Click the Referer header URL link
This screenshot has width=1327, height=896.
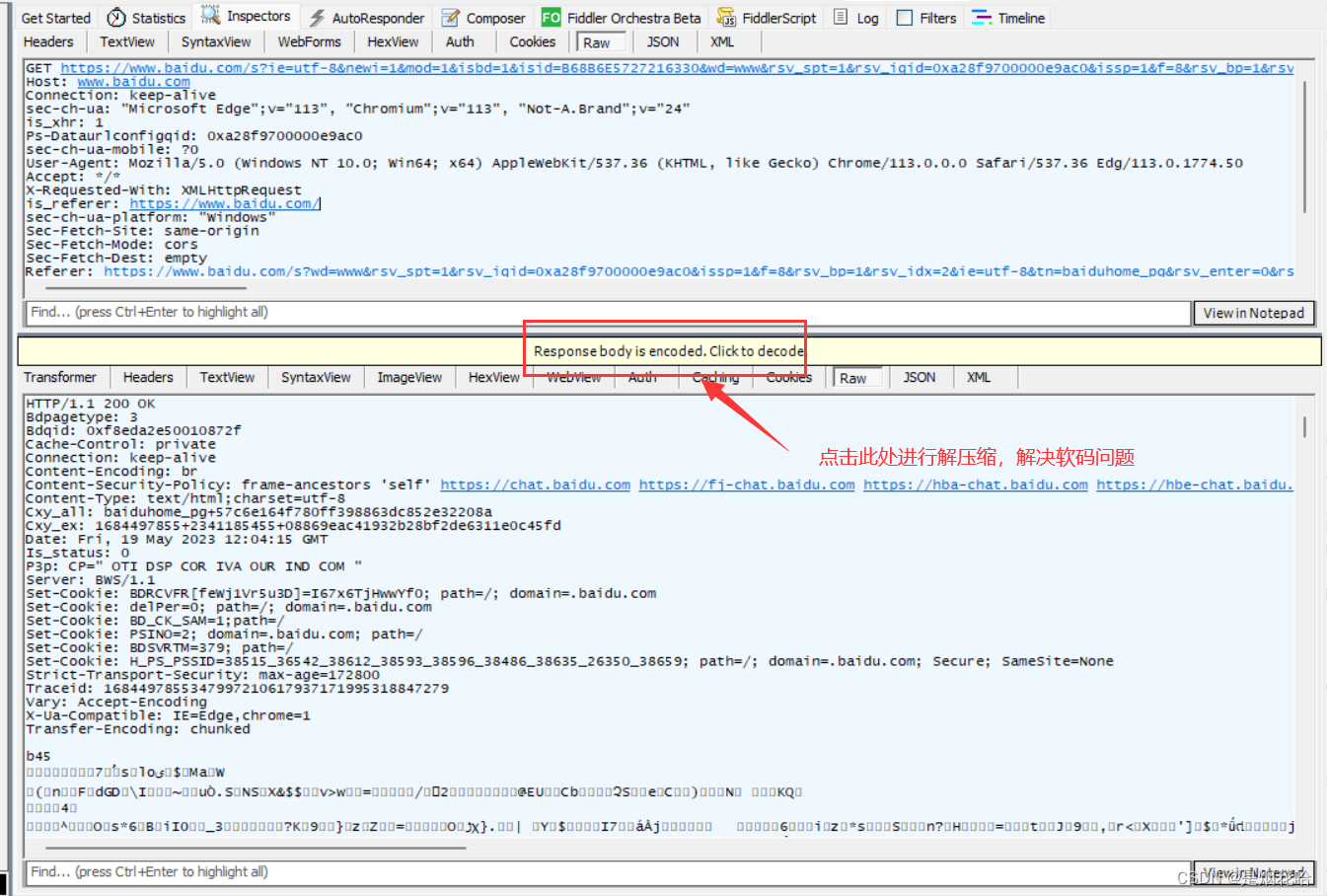pyautogui.click(x=699, y=271)
